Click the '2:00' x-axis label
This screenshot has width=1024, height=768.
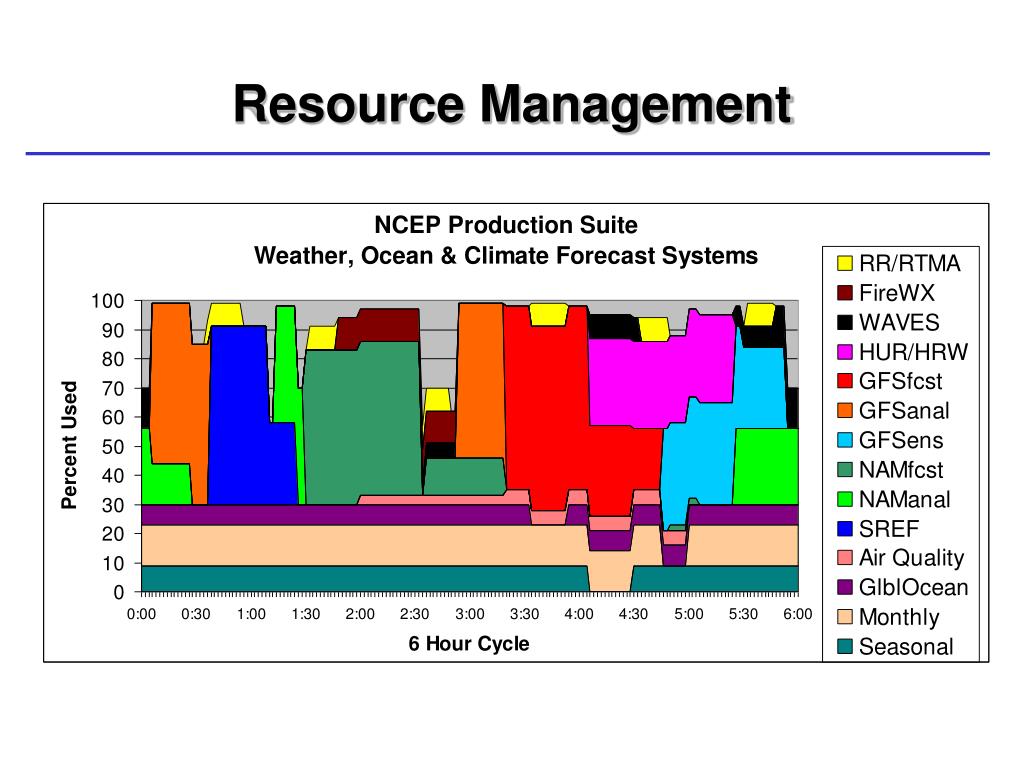coord(360,614)
